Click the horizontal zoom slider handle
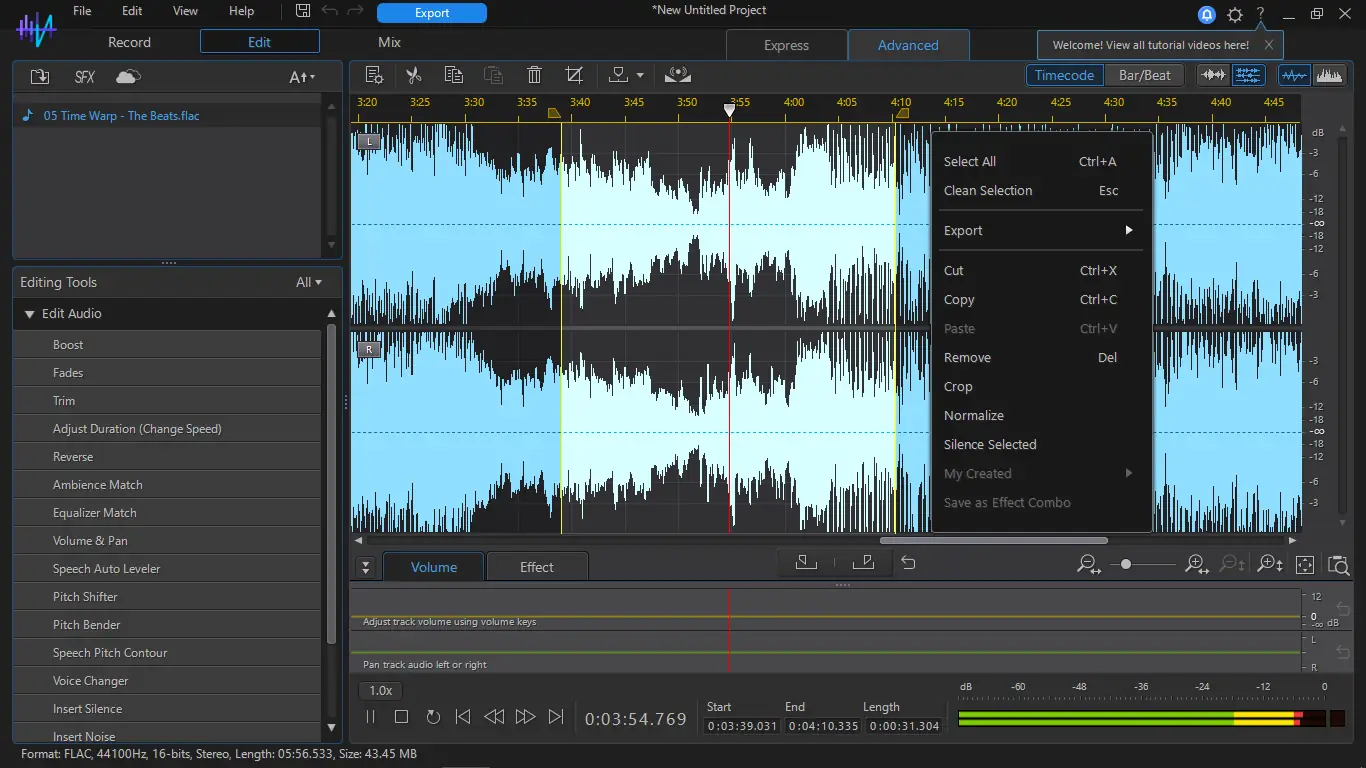The width and height of the screenshot is (1366, 768). pos(1126,565)
